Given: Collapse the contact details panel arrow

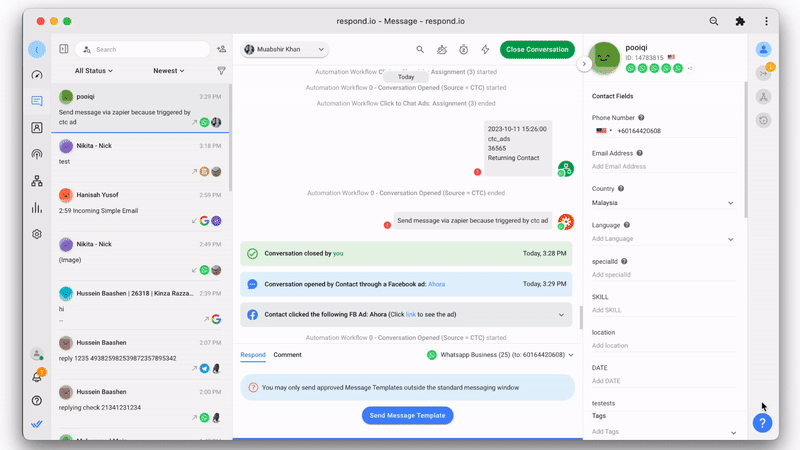Looking at the screenshot, I should pyautogui.click(x=584, y=63).
